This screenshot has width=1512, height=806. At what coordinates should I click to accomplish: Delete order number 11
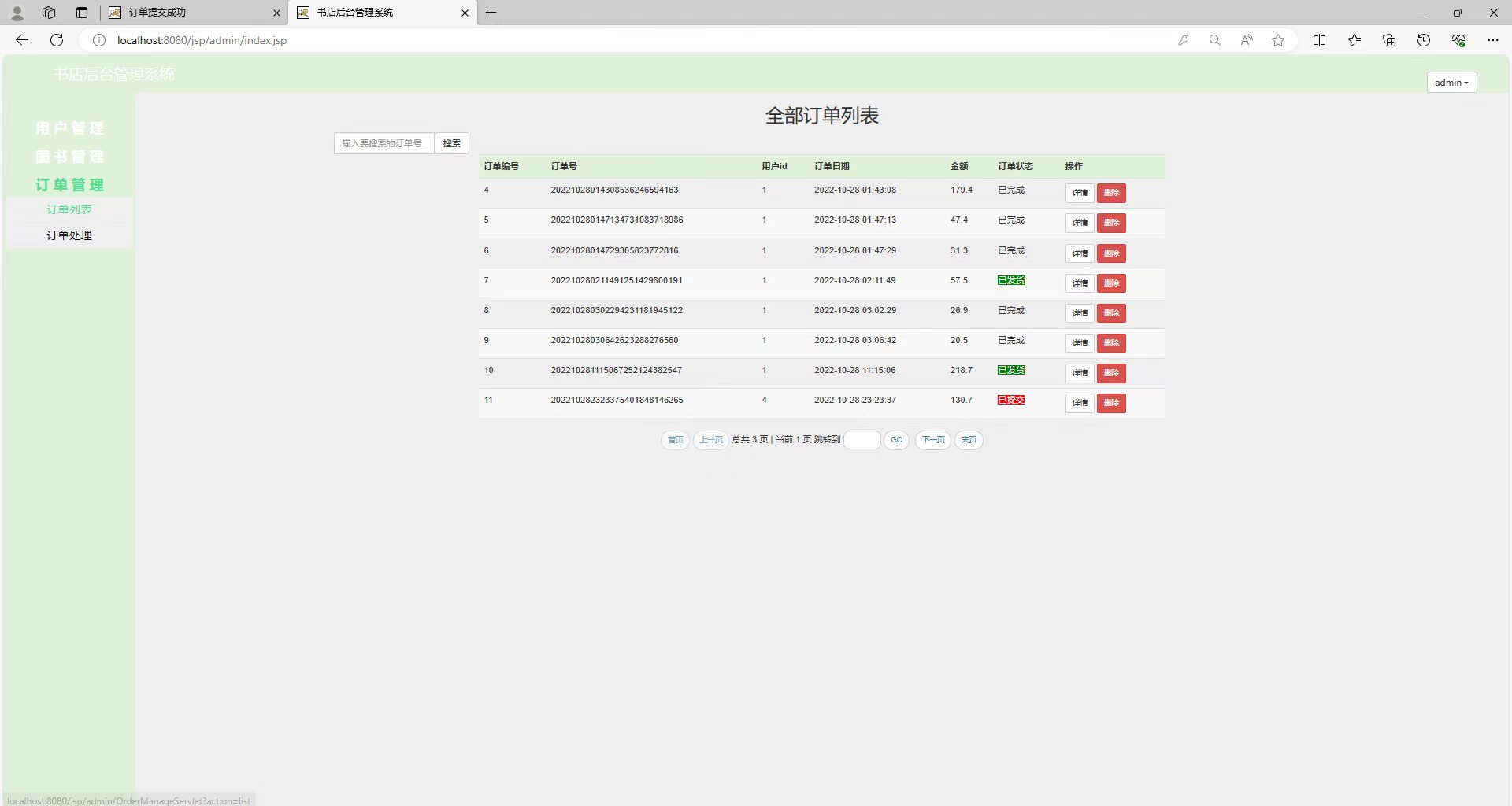pos(1111,403)
